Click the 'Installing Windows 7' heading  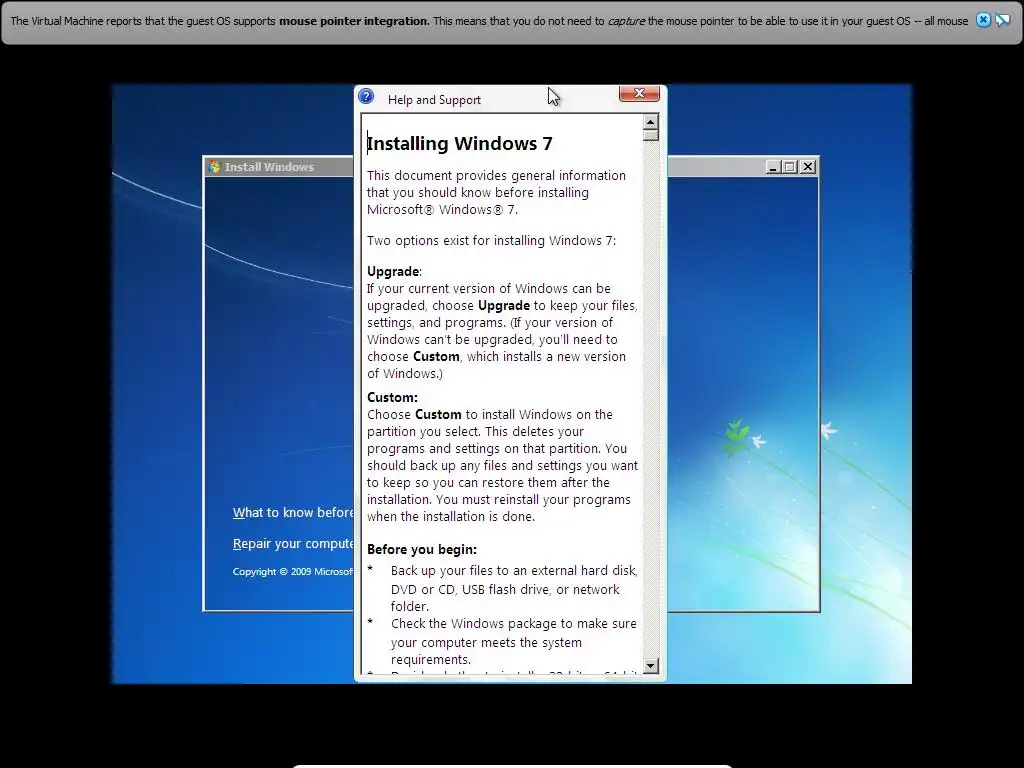460,143
